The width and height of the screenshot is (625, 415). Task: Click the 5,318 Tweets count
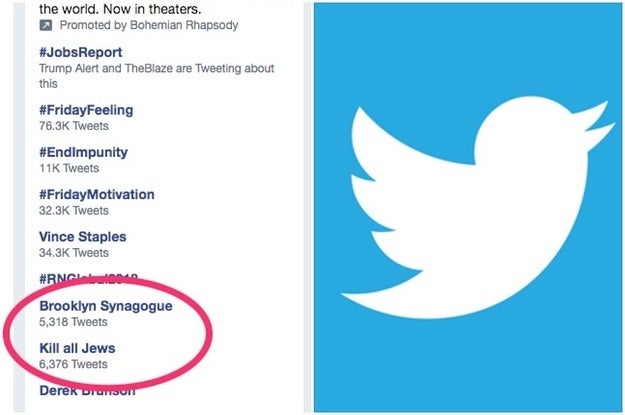pyautogui.click(x=73, y=322)
